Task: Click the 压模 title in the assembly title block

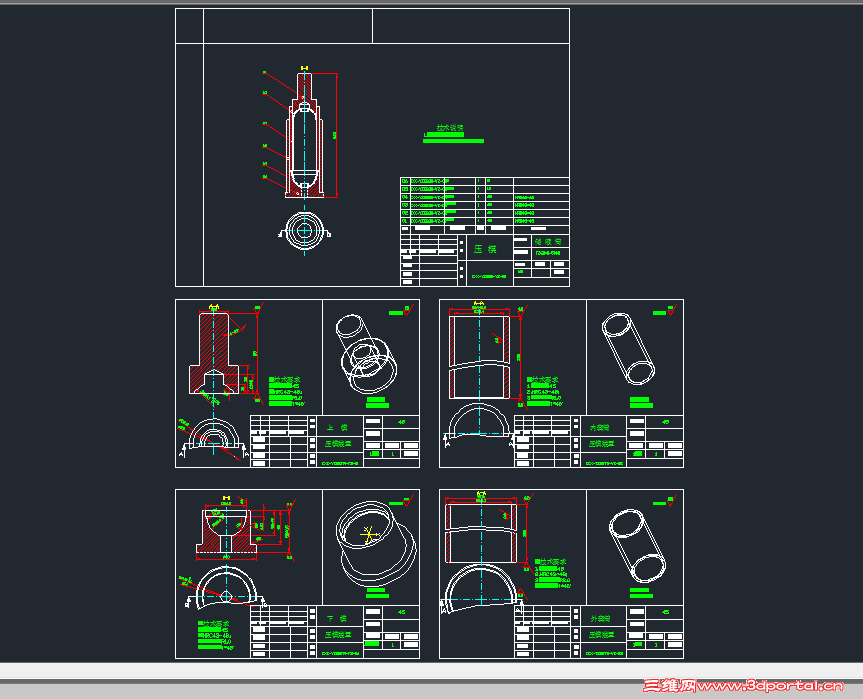Action: pyautogui.click(x=485, y=249)
